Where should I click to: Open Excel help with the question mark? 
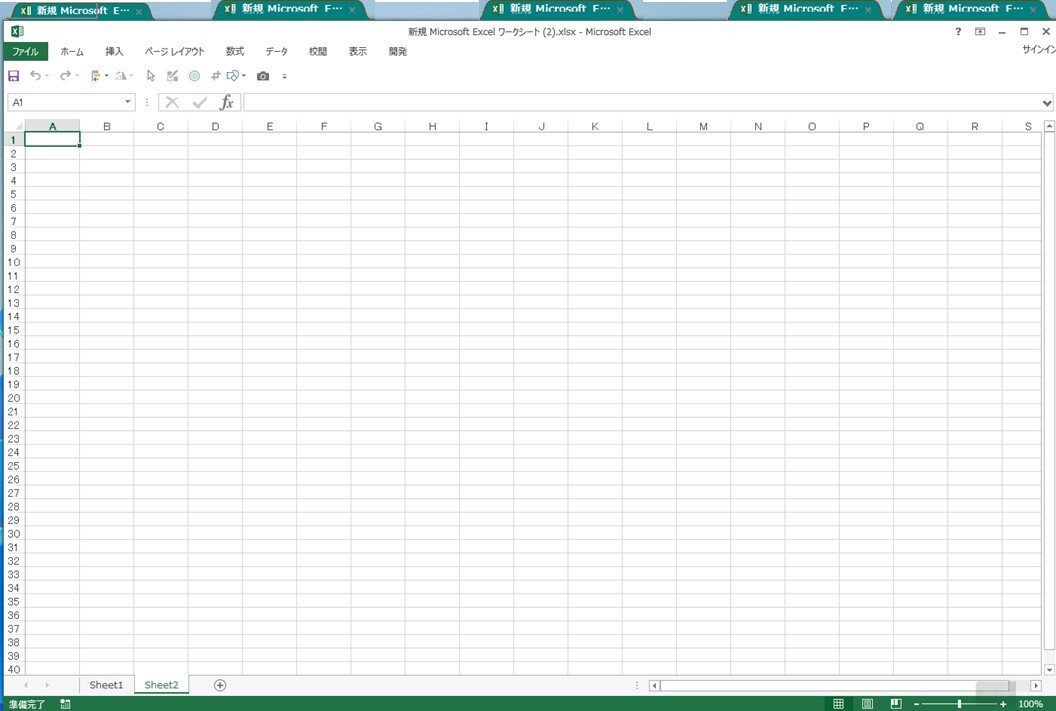click(957, 32)
